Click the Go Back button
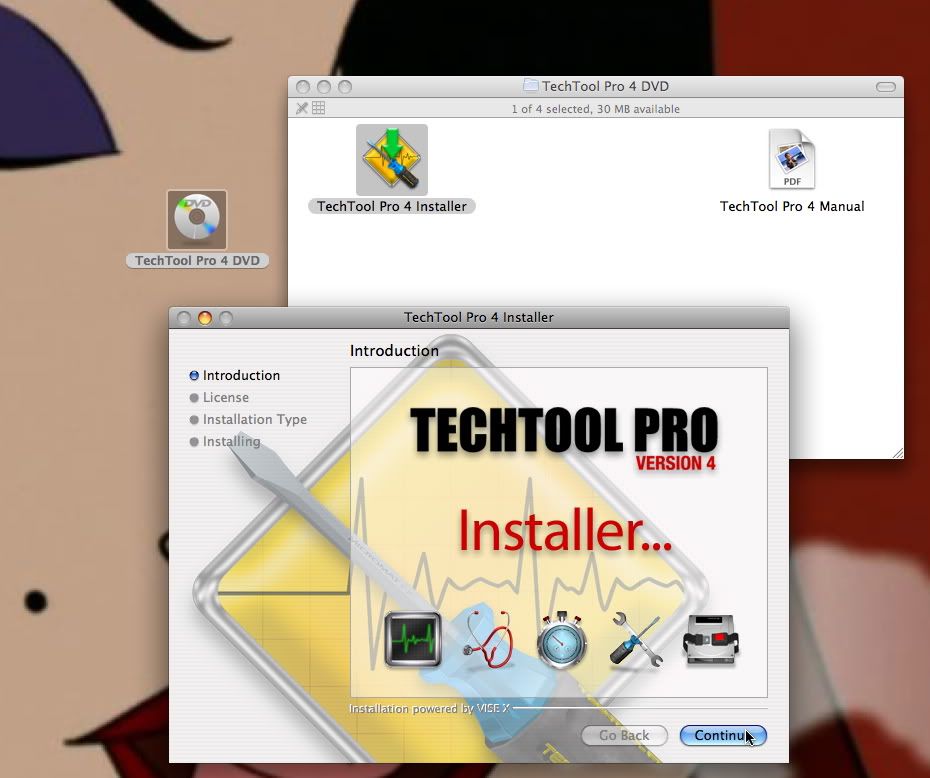Viewport: 930px width, 778px height. [624, 735]
